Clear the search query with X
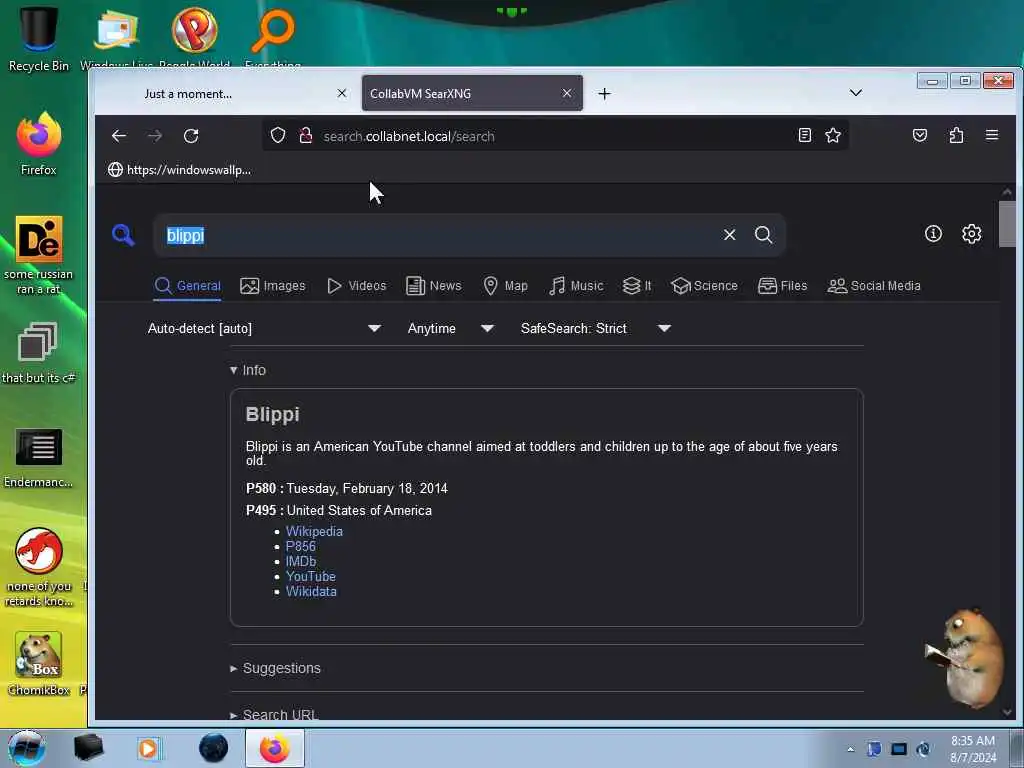1024x768 pixels. coord(729,234)
